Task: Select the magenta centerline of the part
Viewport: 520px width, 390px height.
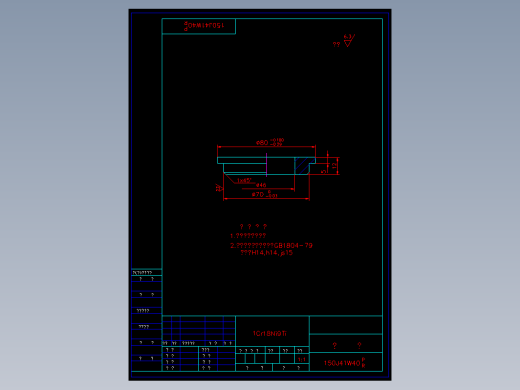Action: click(x=266, y=165)
